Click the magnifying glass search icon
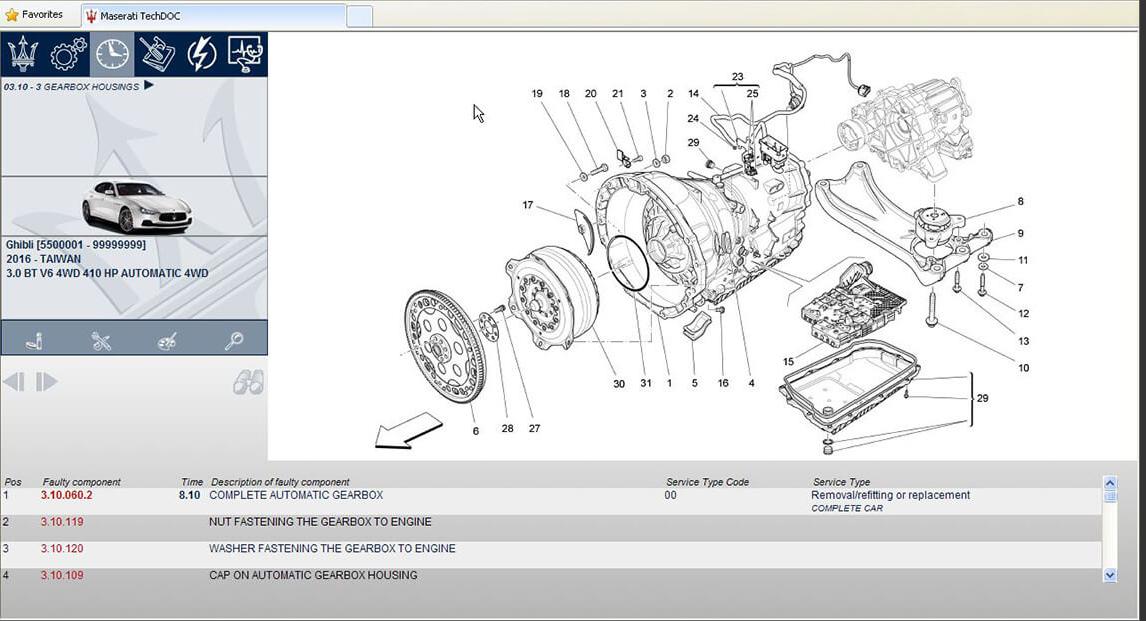 pos(234,341)
